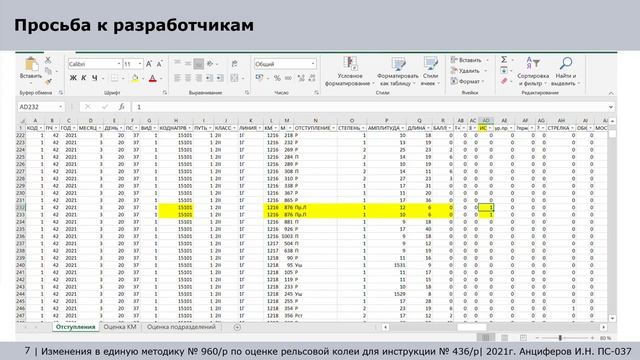
Task: Toggle bottom vertical alignment button
Action: click(x=198, y=64)
